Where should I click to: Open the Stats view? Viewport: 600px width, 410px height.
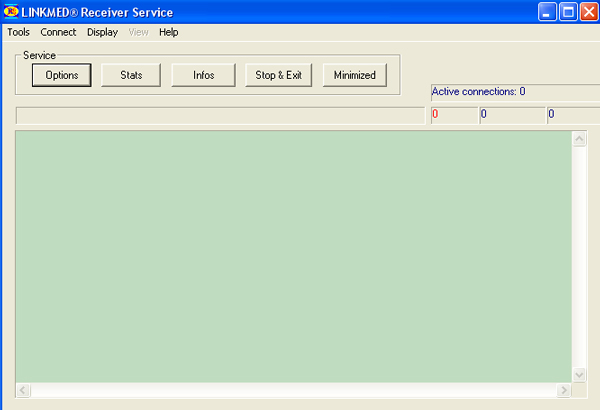click(x=131, y=75)
